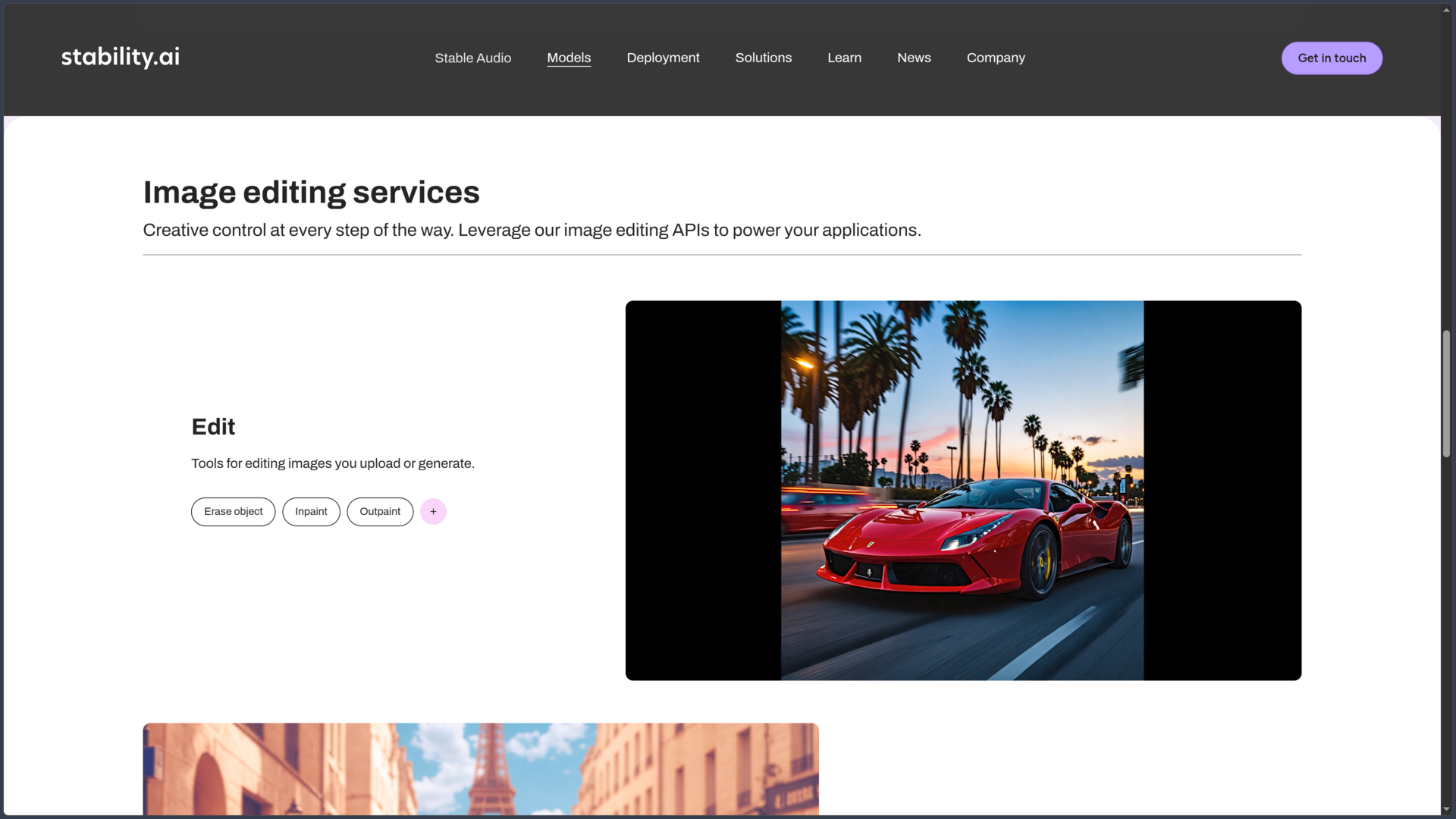
Task: Click the Eiffel Tower street image
Action: 481,769
